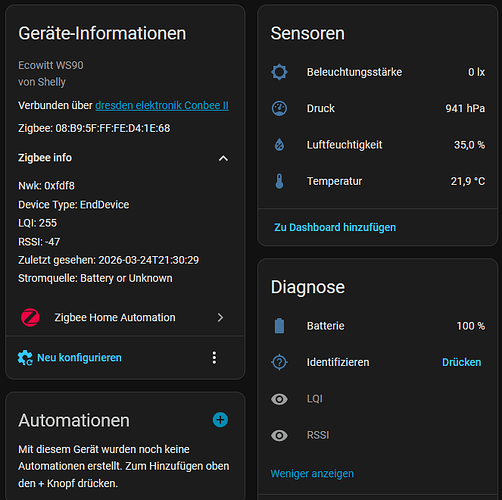502x500 pixels.
Task: Open the Batterie diagnostic entity
Action: 378,326
